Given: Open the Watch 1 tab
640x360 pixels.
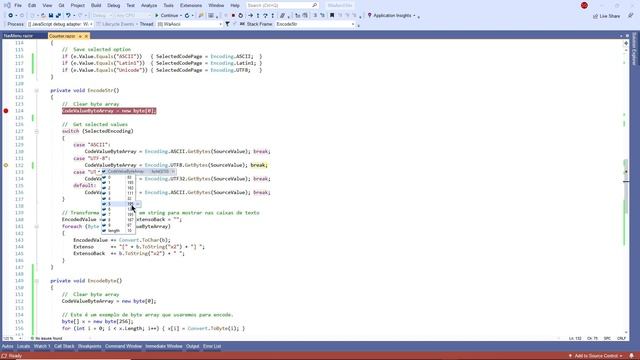Looking at the screenshot, I should 42,347.
